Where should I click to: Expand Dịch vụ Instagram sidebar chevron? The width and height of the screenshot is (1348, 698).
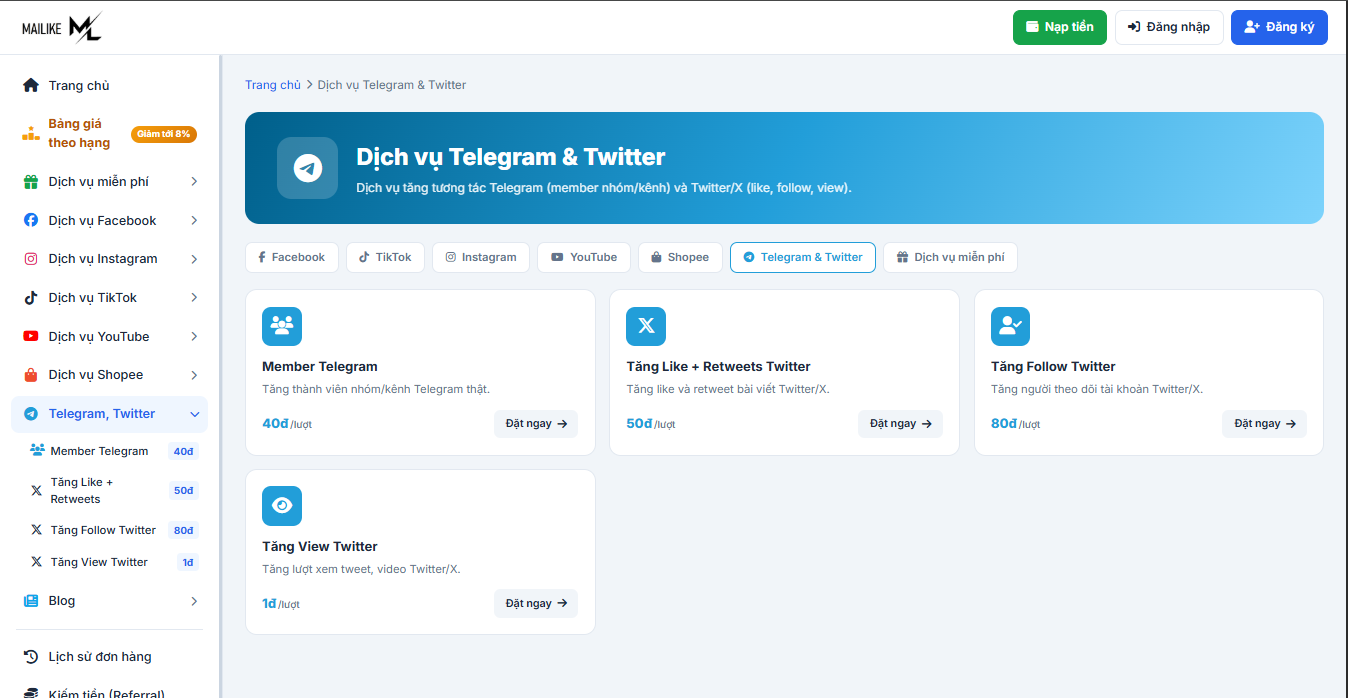coord(194,259)
